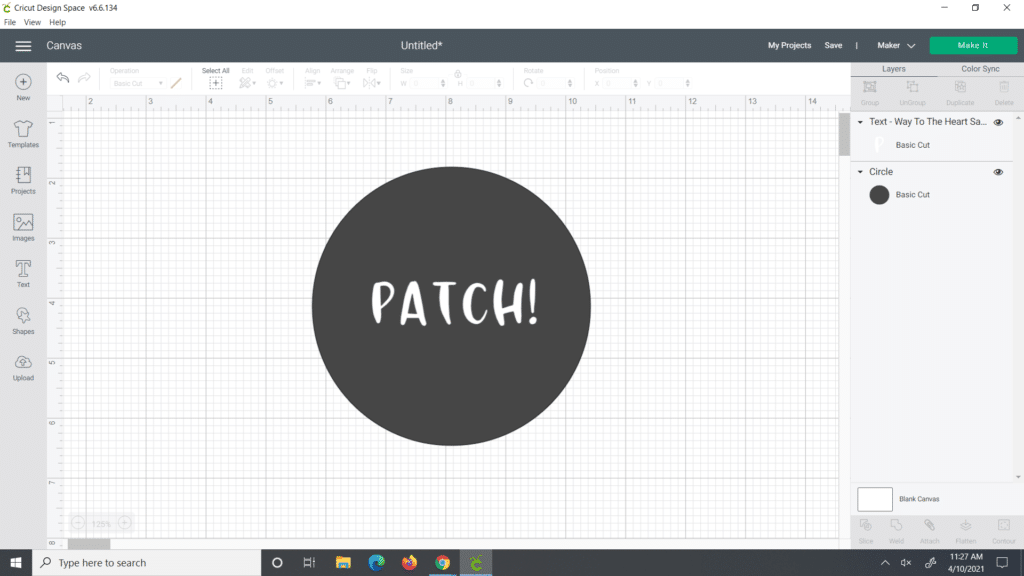The height and width of the screenshot is (576, 1024).
Task: Select the Text layer Basic Cut row
Action: (933, 145)
